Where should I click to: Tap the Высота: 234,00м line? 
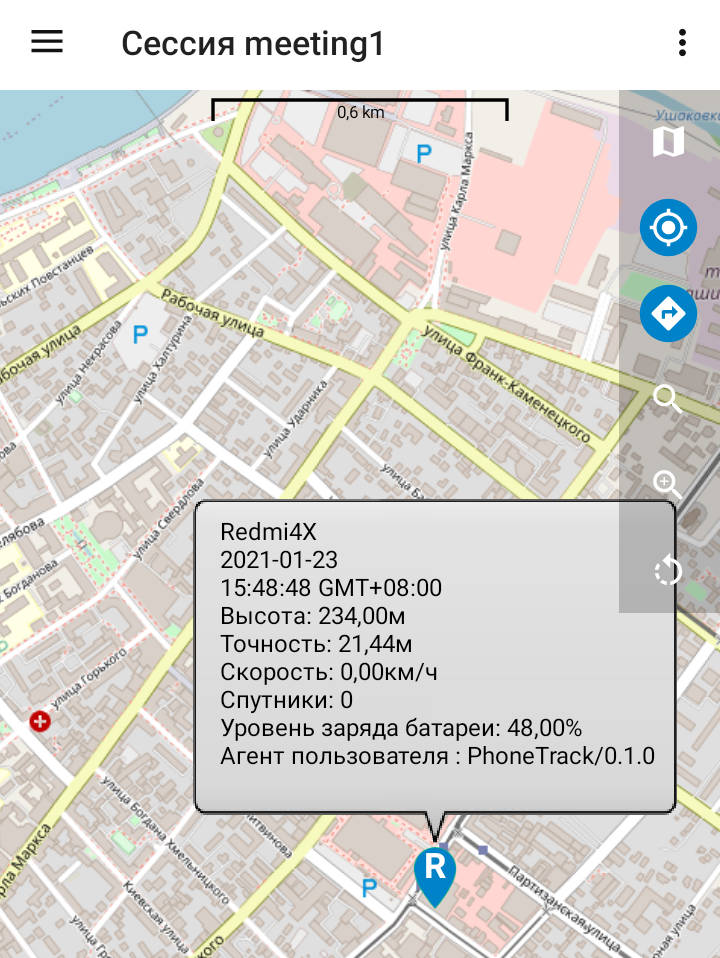click(312, 616)
